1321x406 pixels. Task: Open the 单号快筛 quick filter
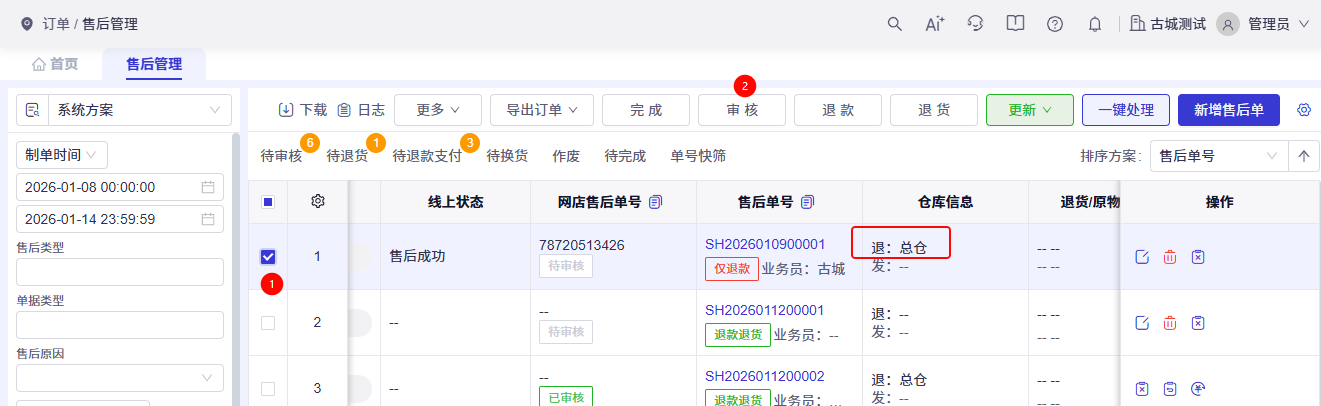(698, 156)
